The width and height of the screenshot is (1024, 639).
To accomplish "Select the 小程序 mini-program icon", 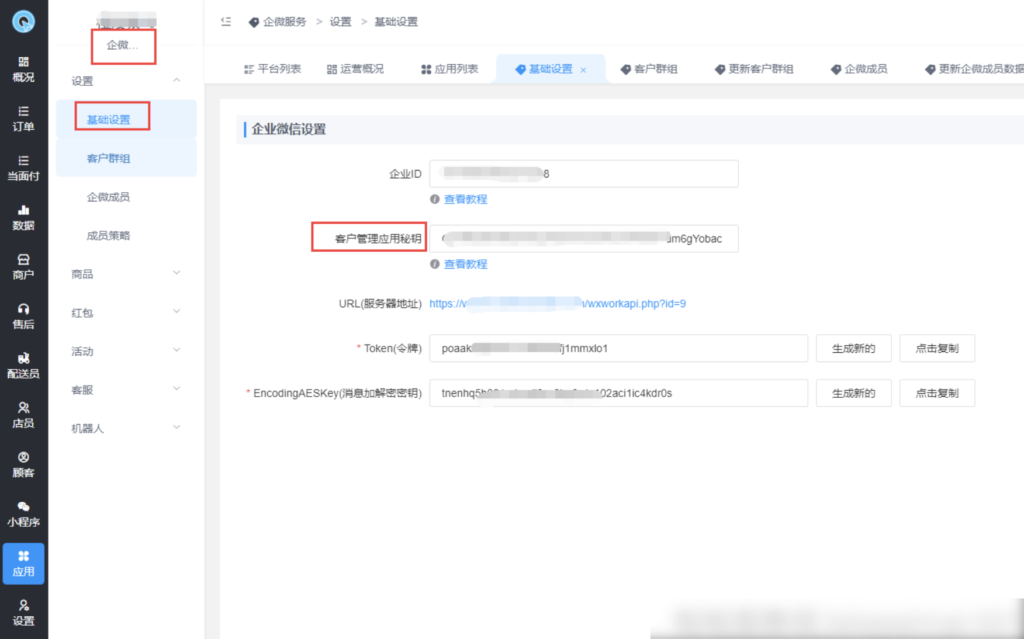I will 22,514.
